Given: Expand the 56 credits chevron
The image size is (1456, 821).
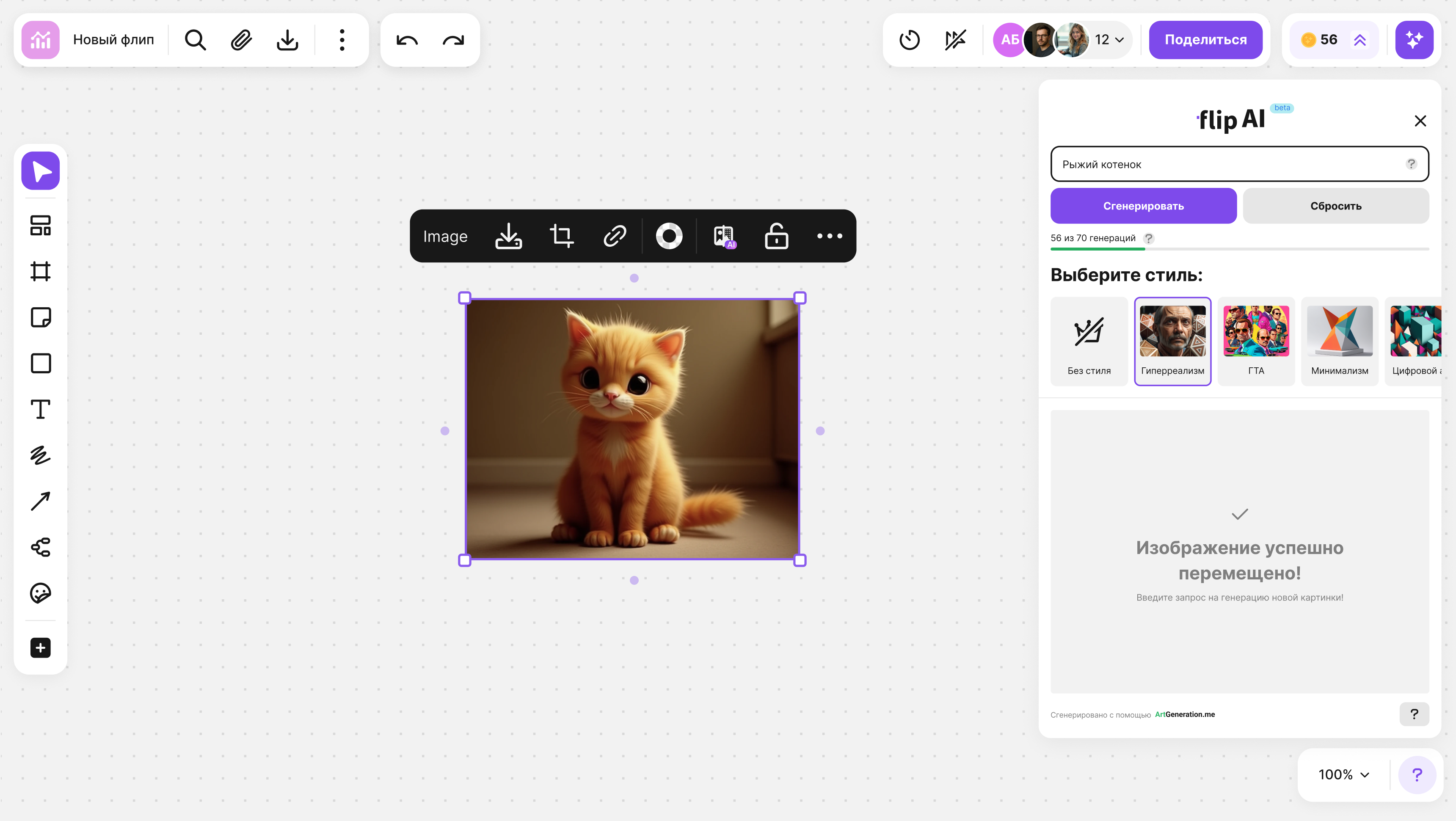Looking at the screenshot, I should [x=1359, y=40].
